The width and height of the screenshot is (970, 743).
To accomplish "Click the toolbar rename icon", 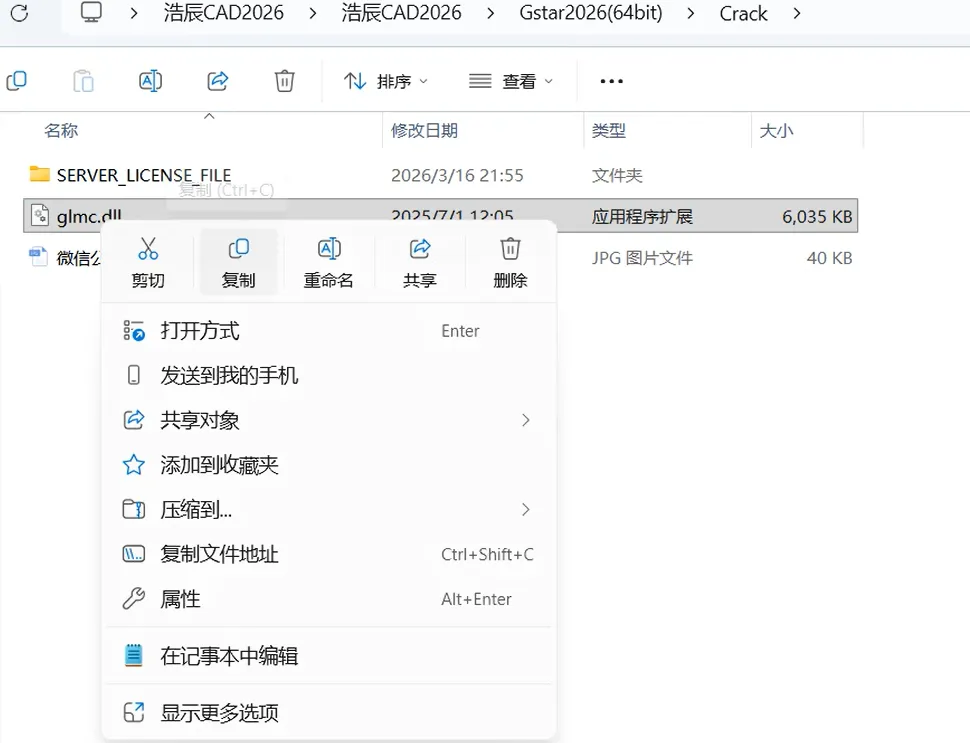I will tap(150, 81).
